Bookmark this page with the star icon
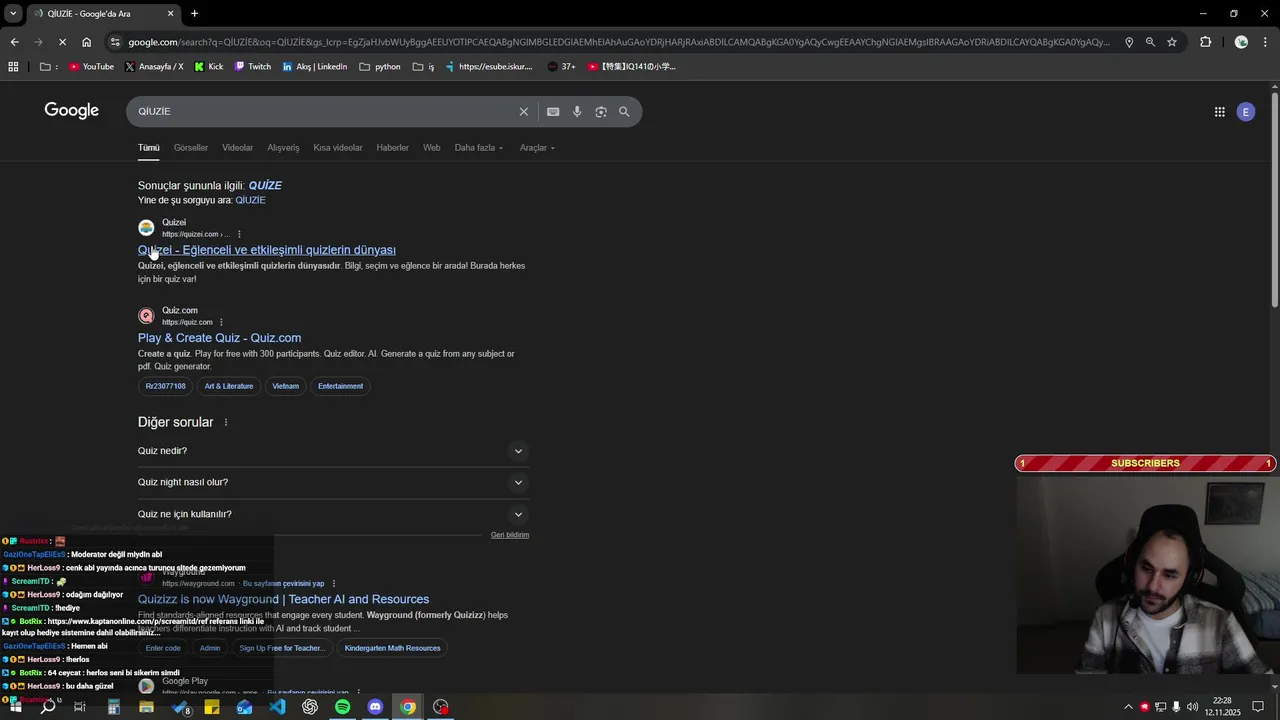Screen dimensions: 1280x720 click(1172, 42)
